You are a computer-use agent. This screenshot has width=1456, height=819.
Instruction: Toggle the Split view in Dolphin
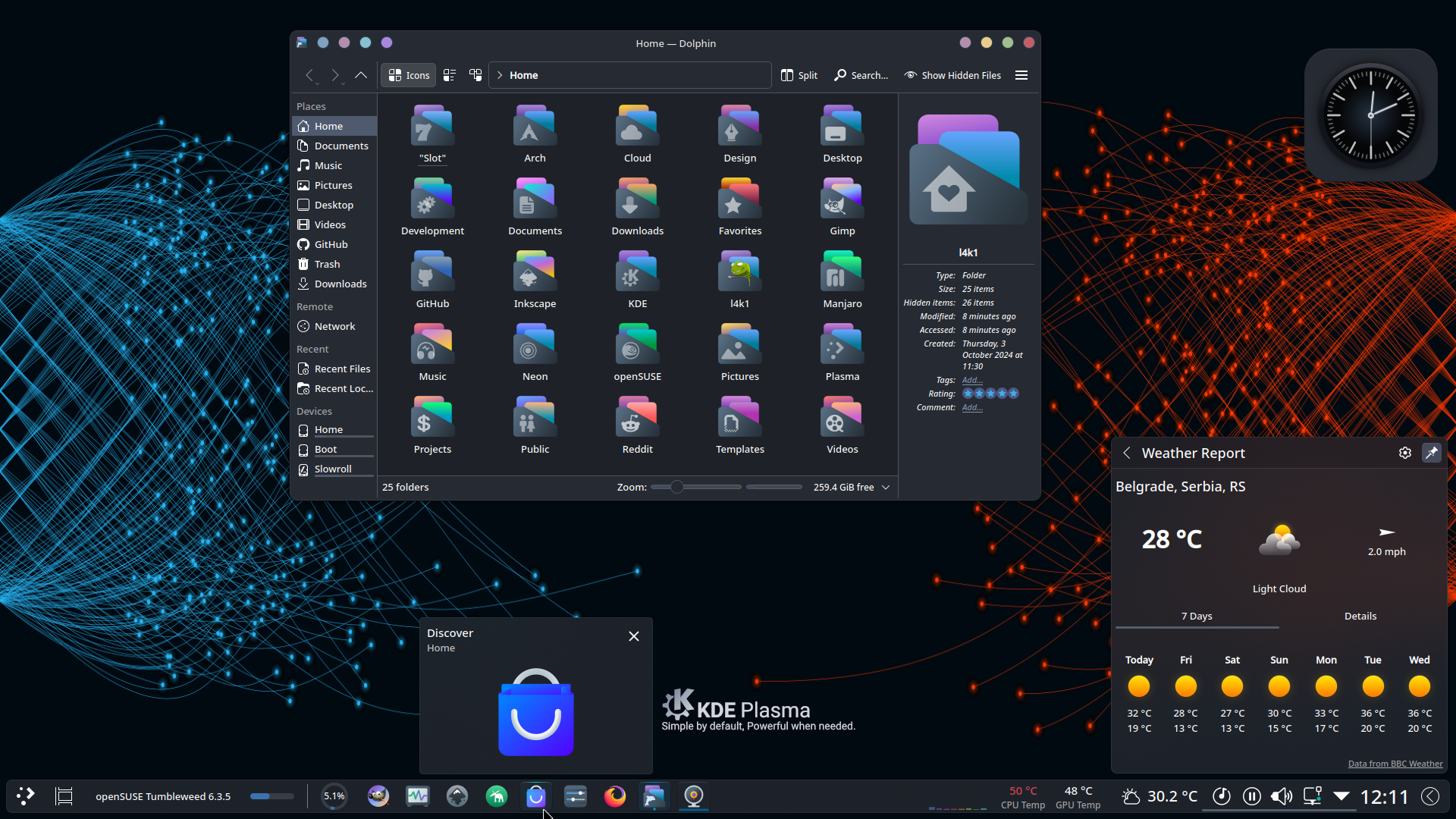click(x=799, y=75)
